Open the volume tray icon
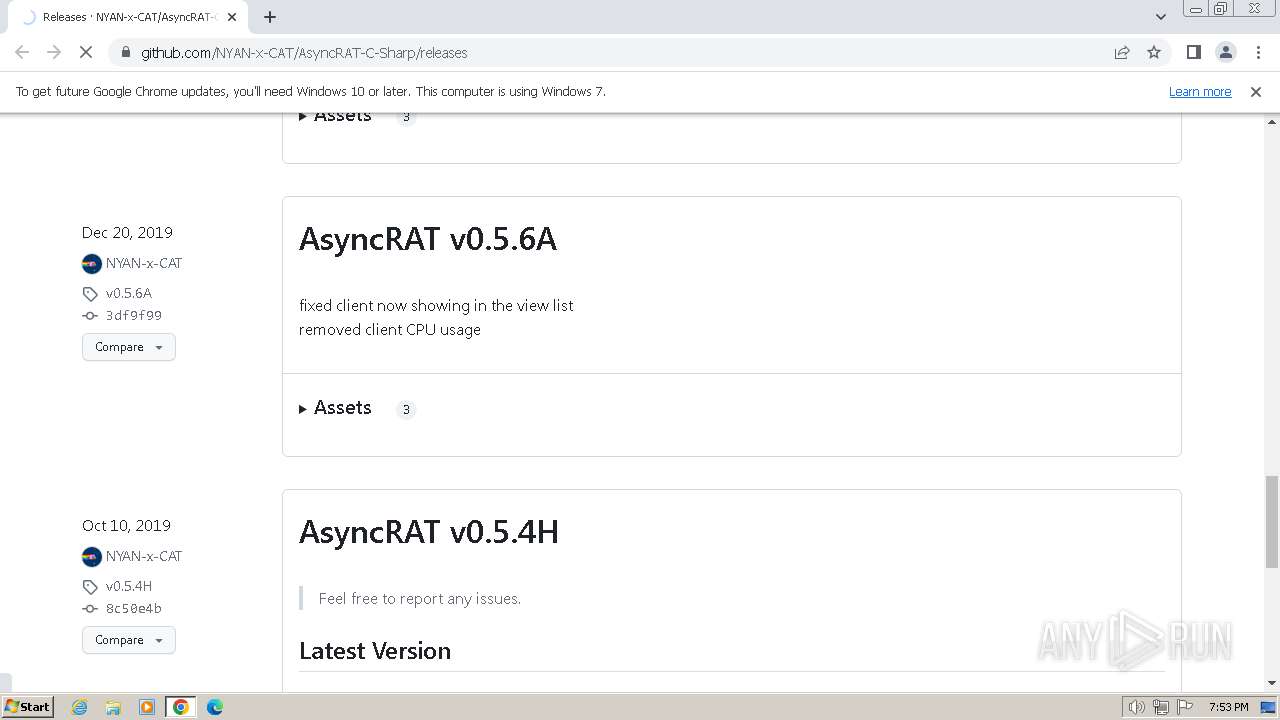 [1136, 707]
